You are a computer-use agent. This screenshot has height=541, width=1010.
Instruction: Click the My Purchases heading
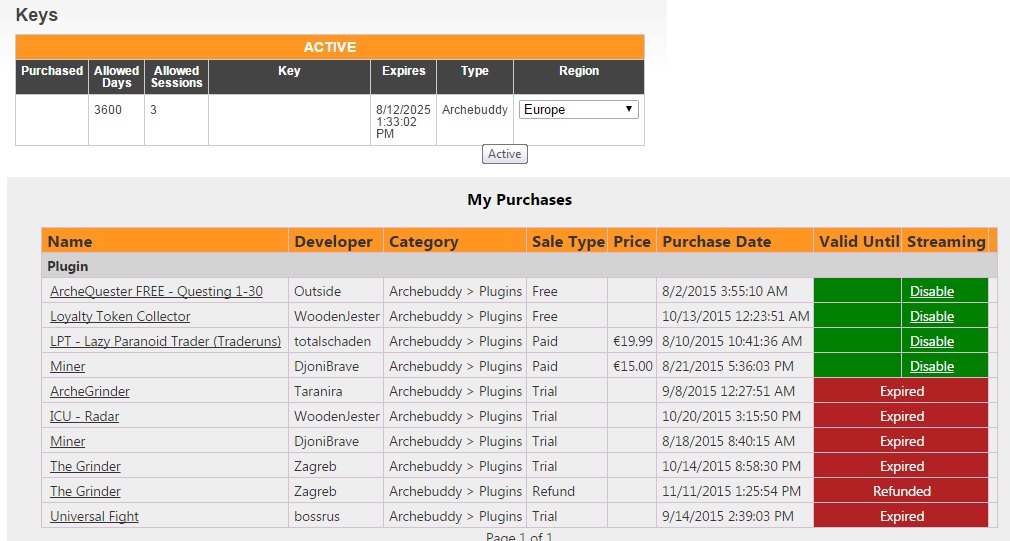(519, 200)
